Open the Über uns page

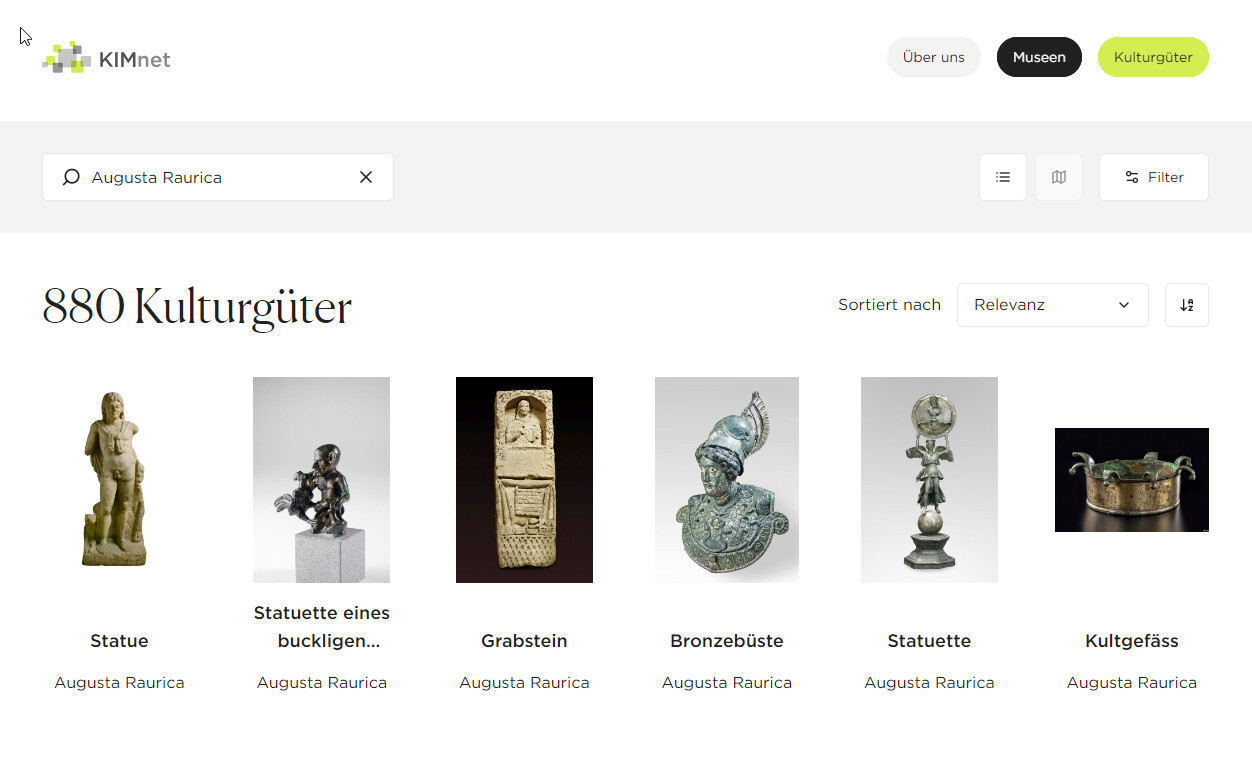pyautogui.click(x=934, y=57)
